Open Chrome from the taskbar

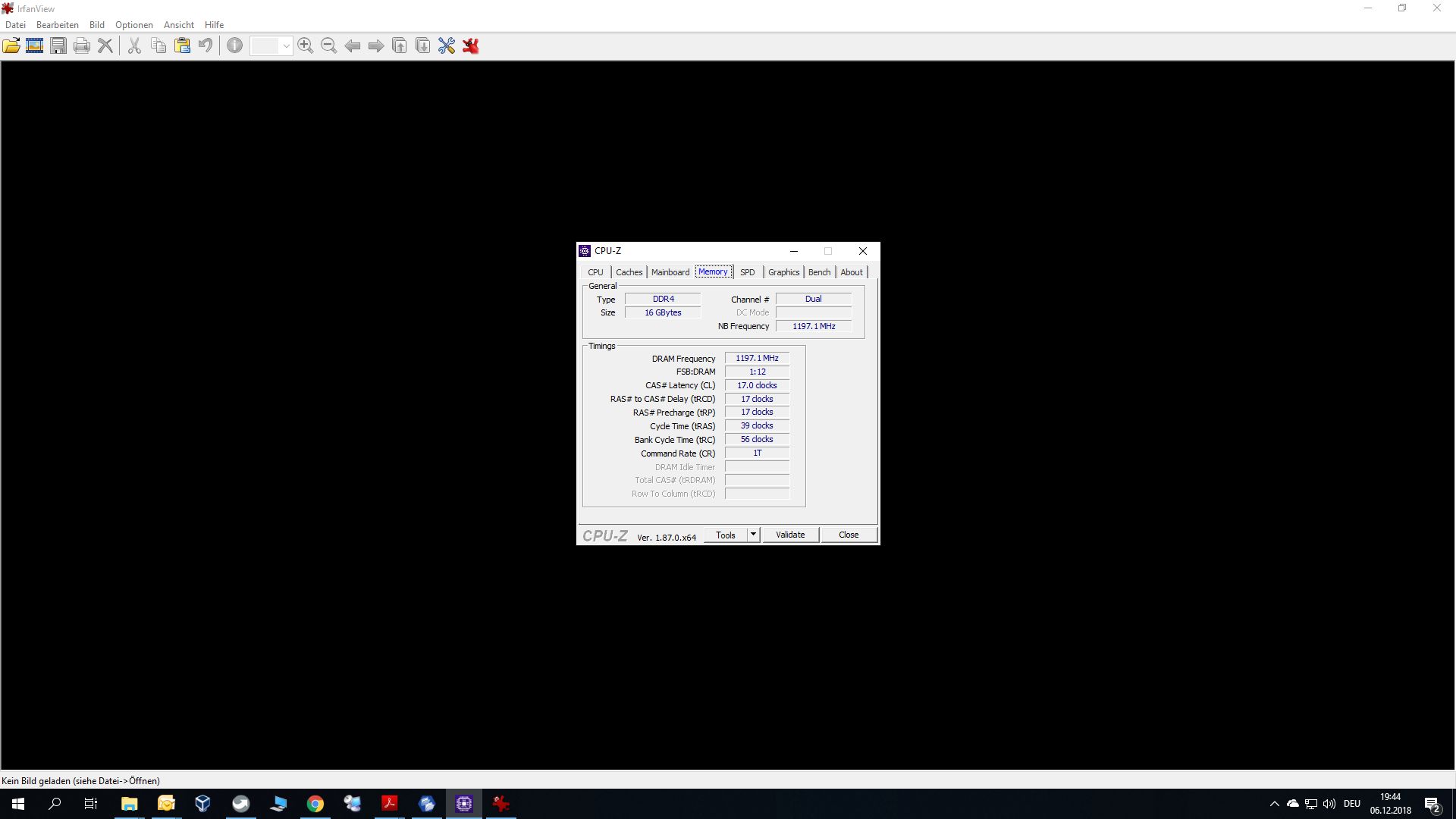[315, 804]
